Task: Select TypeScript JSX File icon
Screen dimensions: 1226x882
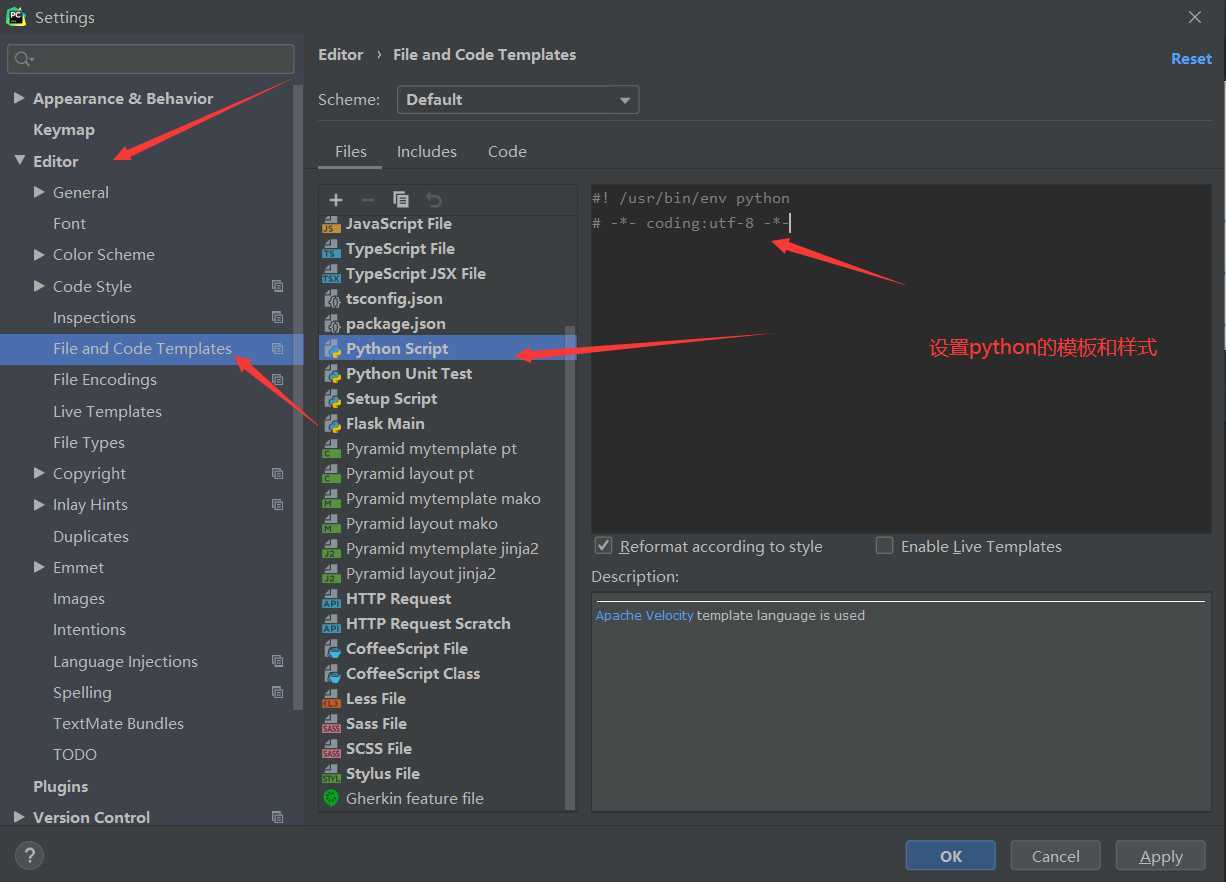Action: tap(331, 274)
